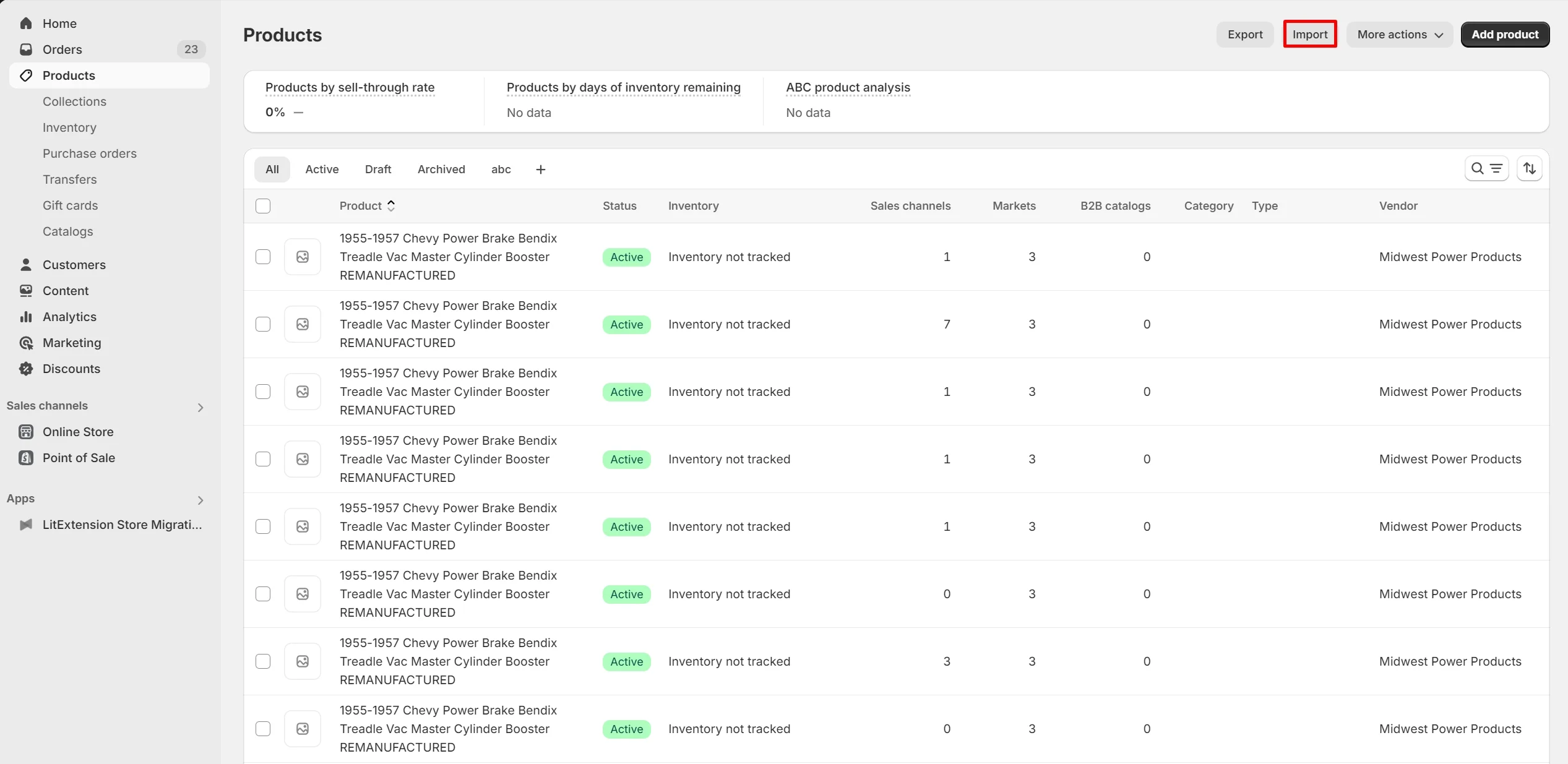
Task: Click the Category column header
Action: 1209,206
